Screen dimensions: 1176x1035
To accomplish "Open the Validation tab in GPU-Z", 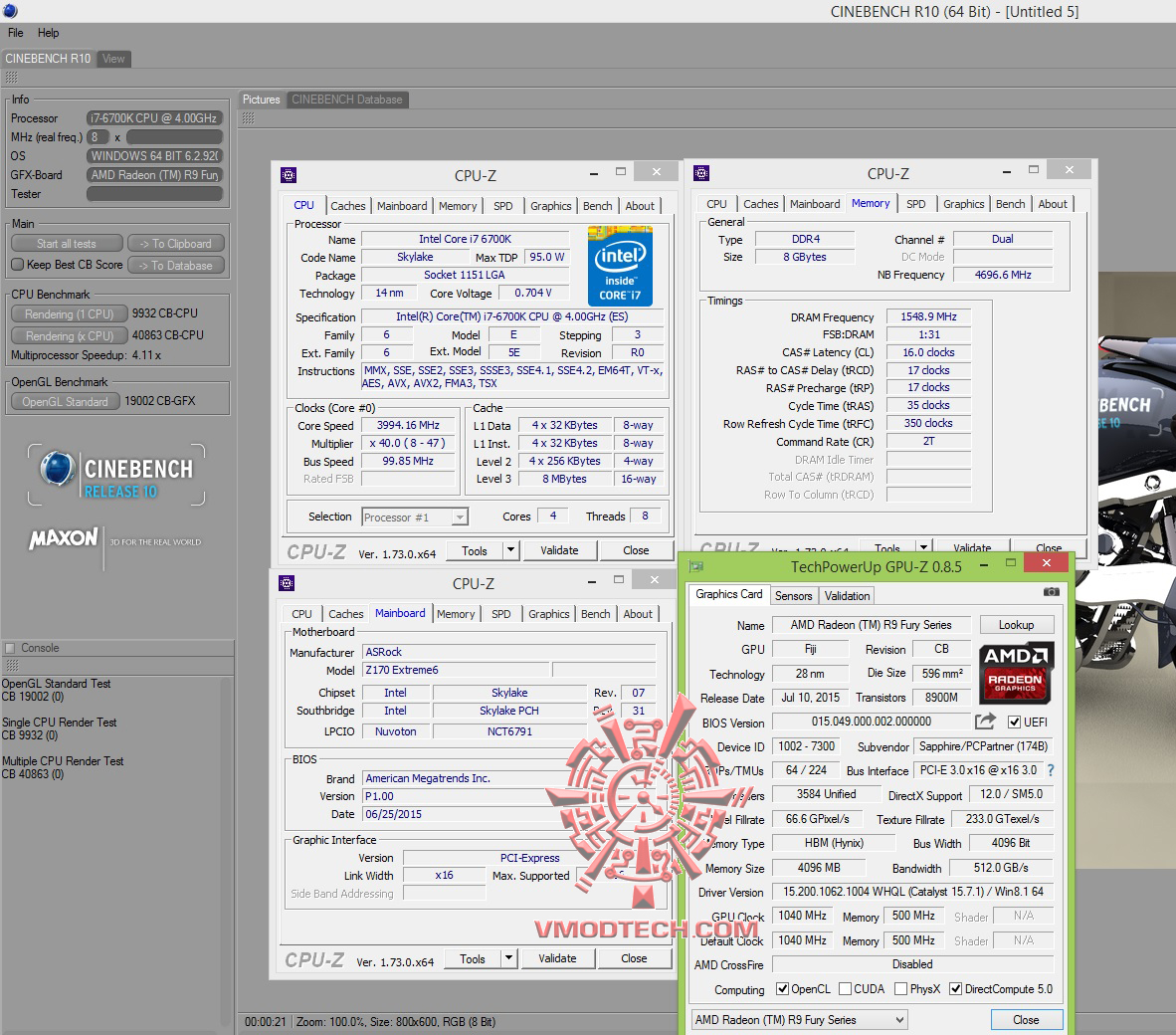I will click(848, 595).
